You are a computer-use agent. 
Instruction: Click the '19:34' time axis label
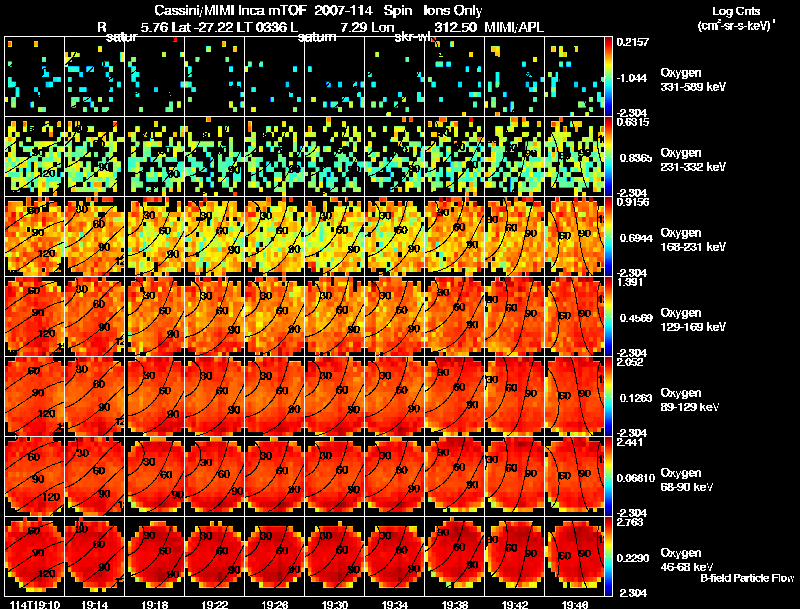[x=395, y=604]
